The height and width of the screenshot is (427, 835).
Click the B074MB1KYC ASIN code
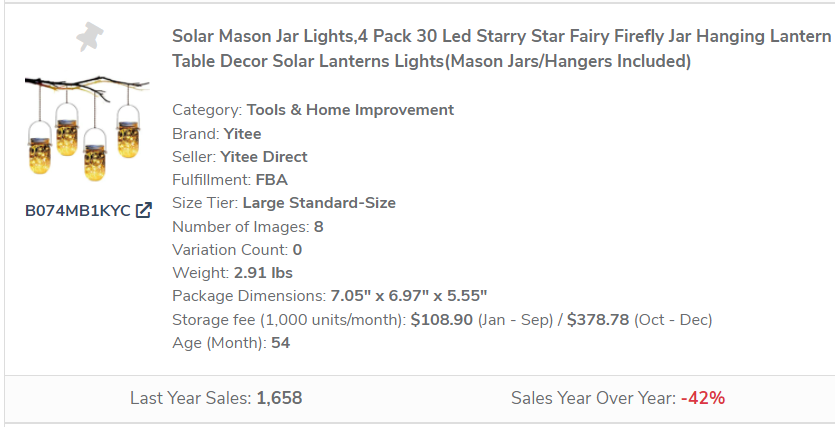click(77, 211)
